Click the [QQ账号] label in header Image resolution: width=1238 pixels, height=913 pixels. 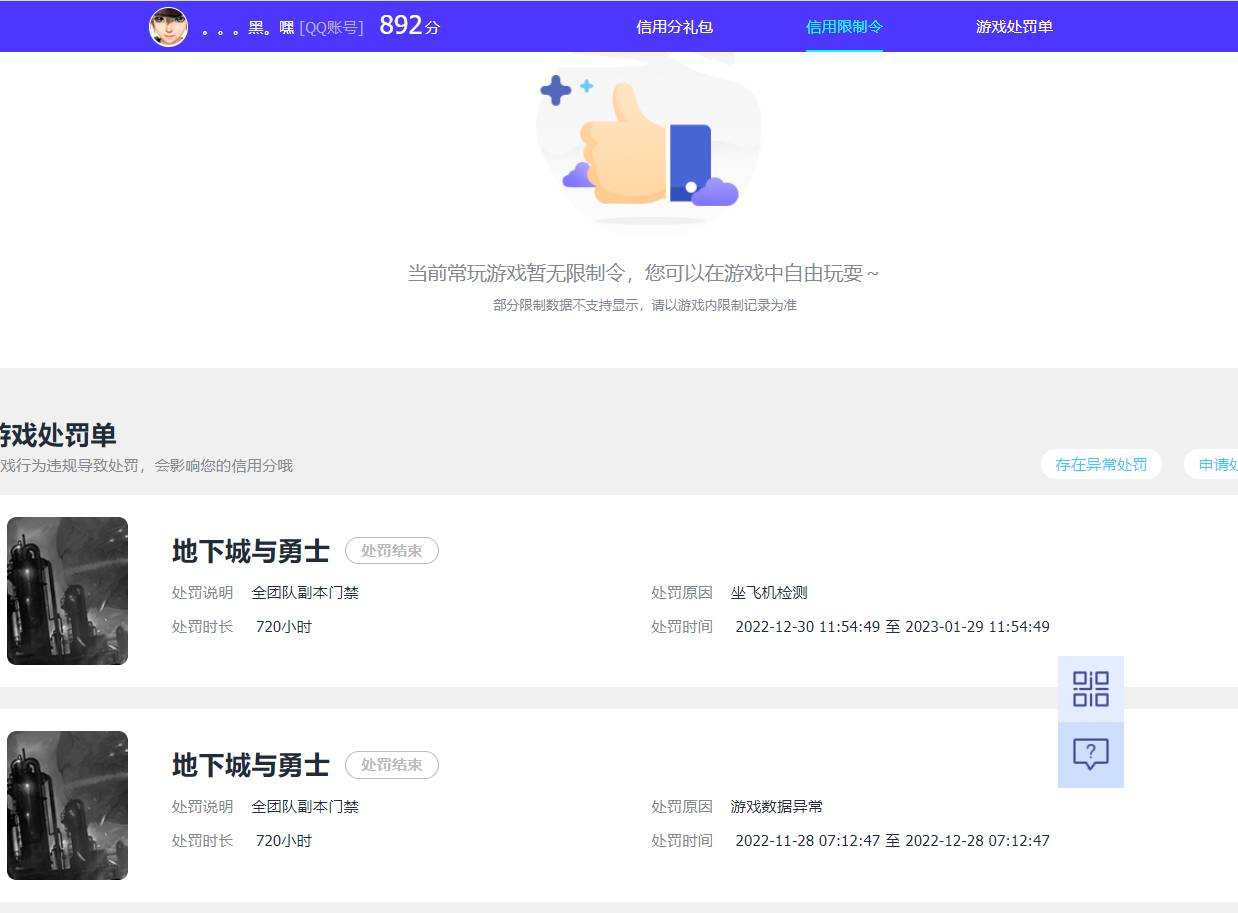(x=331, y=28)
